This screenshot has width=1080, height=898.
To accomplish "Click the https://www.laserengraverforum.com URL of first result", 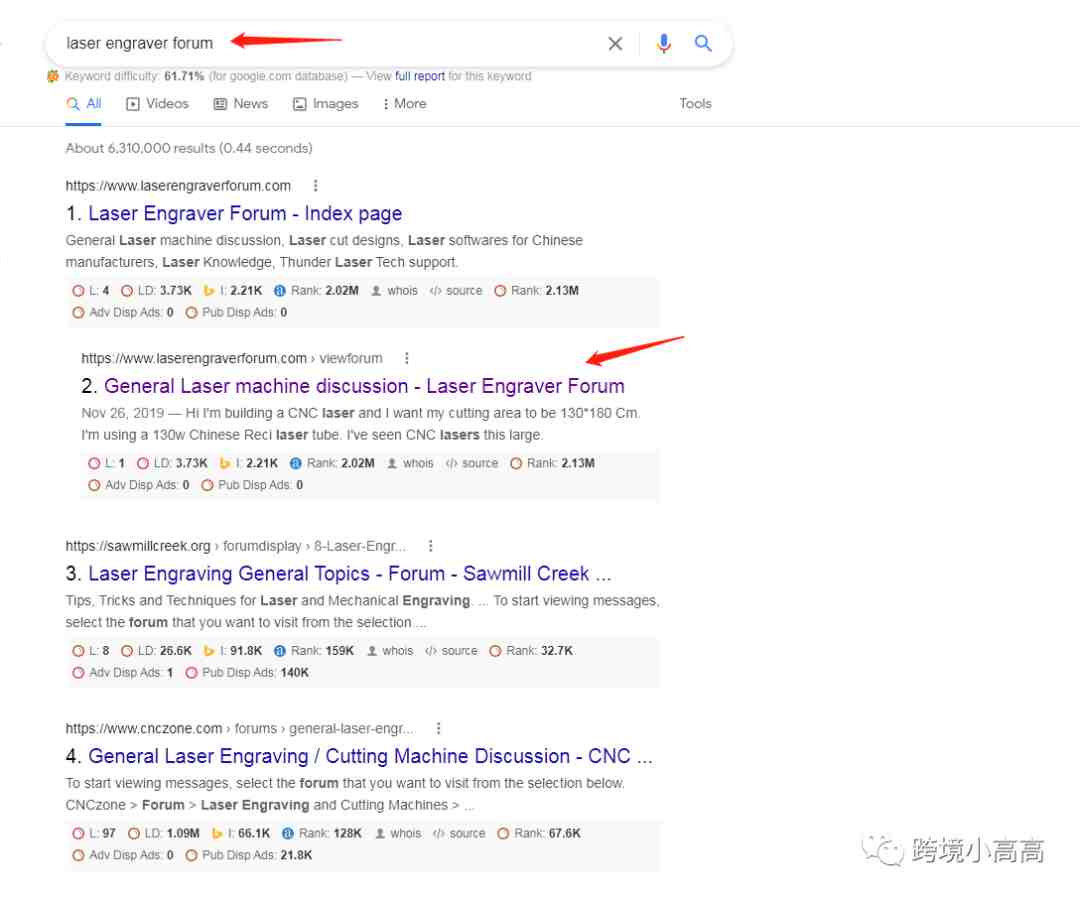I will 178,186.
